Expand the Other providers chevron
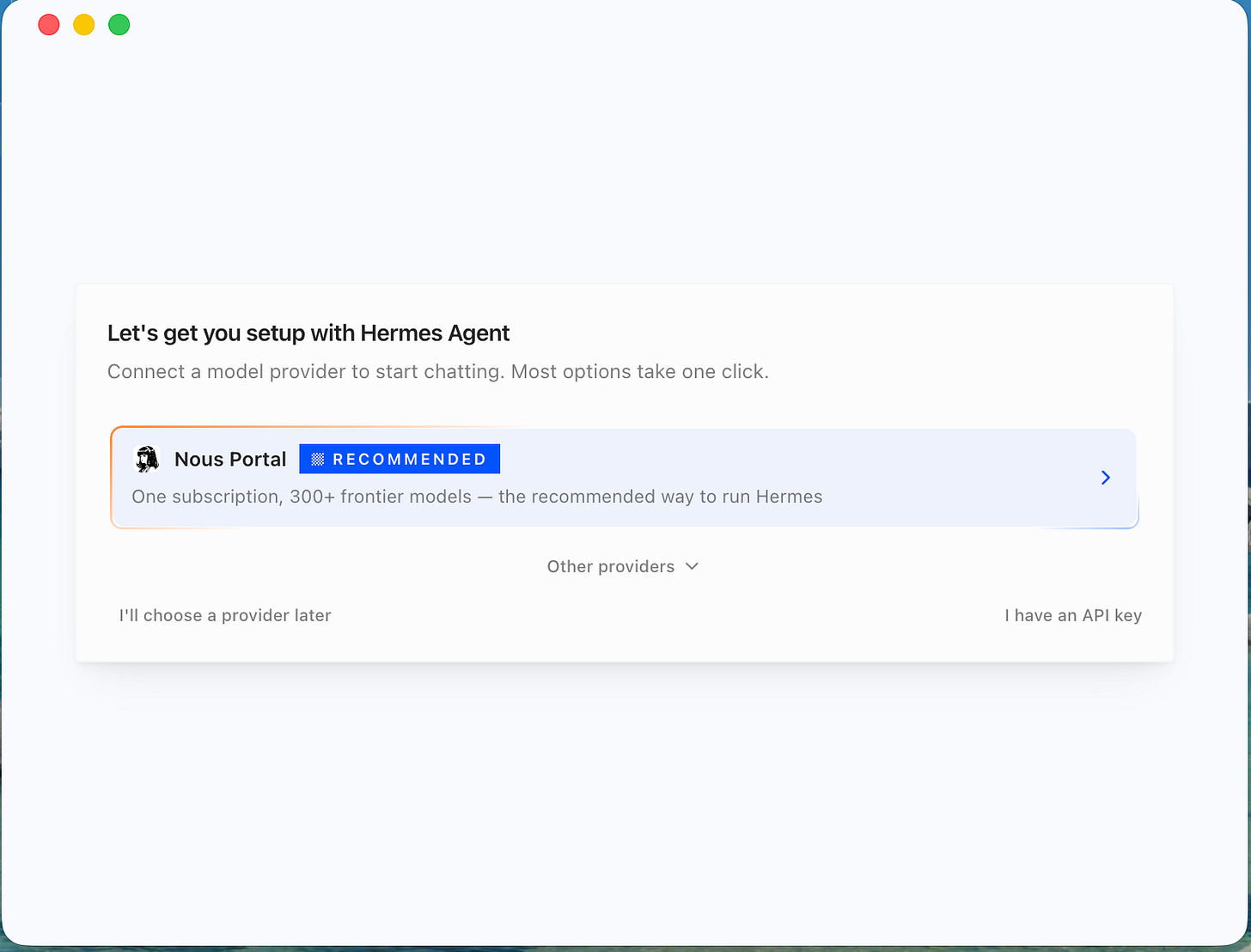This screenshot has width=1251, height=952. click(x=693, y=566)
